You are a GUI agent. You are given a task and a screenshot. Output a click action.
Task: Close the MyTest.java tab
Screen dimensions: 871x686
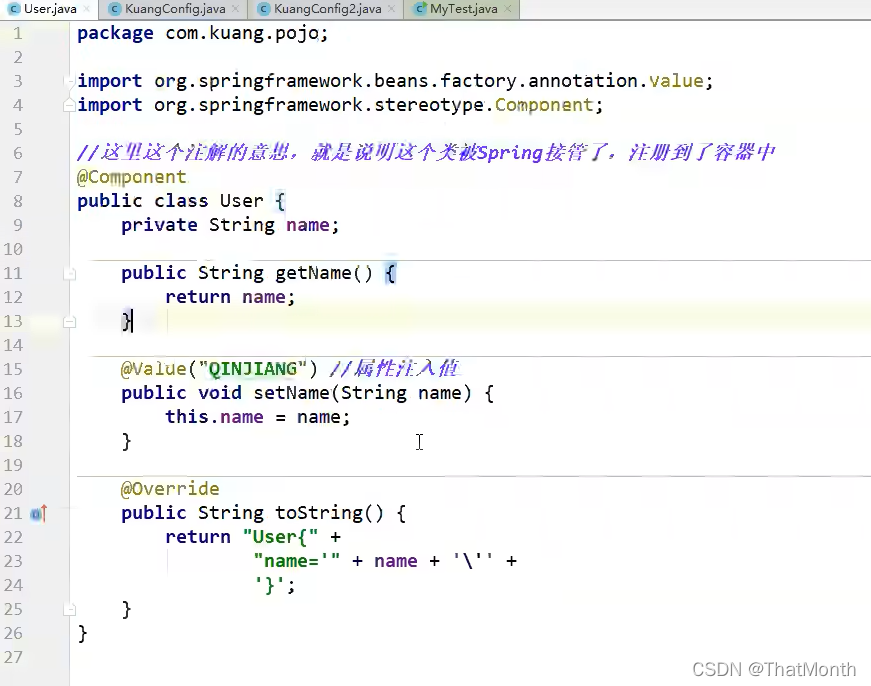[x=508, y=9]
